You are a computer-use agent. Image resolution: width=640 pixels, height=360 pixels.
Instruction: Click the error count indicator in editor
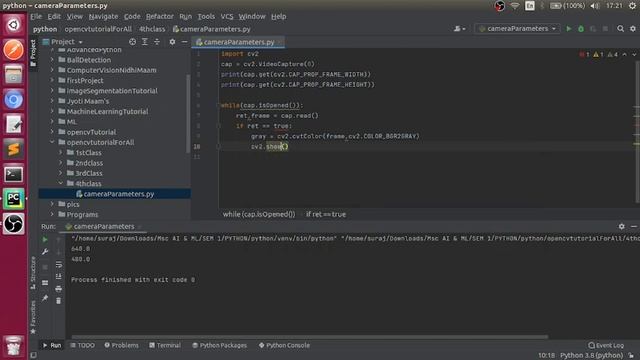click(584, 54)
